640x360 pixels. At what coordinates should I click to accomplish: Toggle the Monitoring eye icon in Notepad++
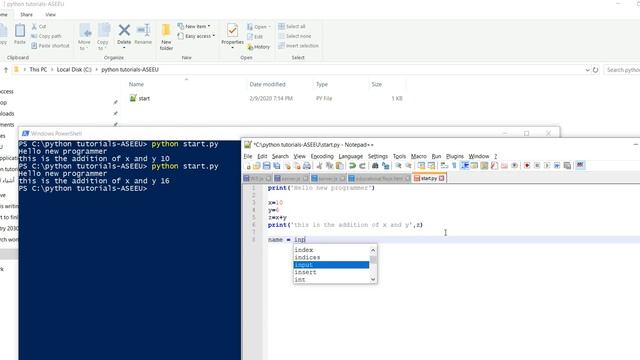(x=514, y=165)
